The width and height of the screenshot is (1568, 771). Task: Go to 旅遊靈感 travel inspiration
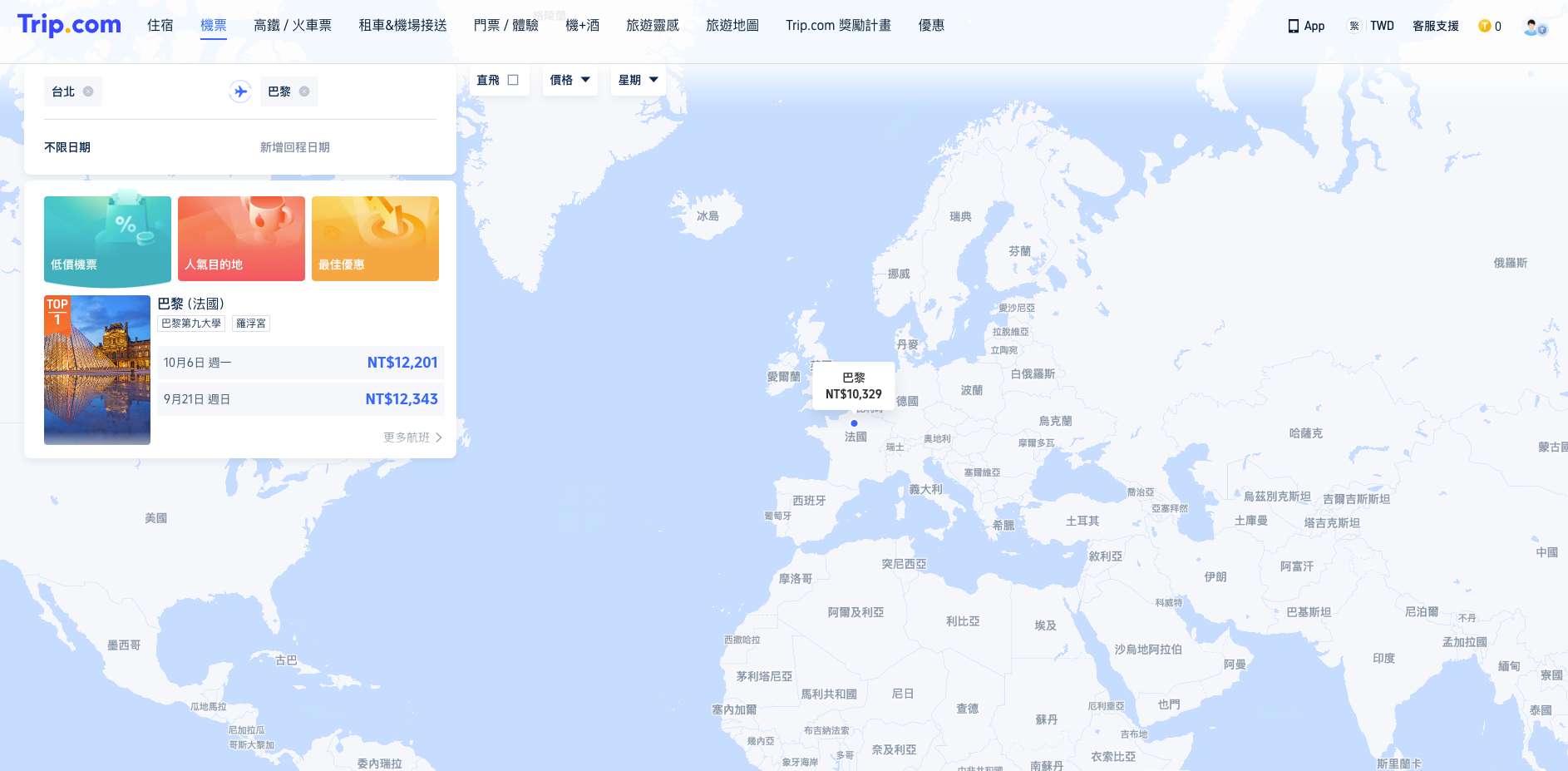(x=653, y=25)
